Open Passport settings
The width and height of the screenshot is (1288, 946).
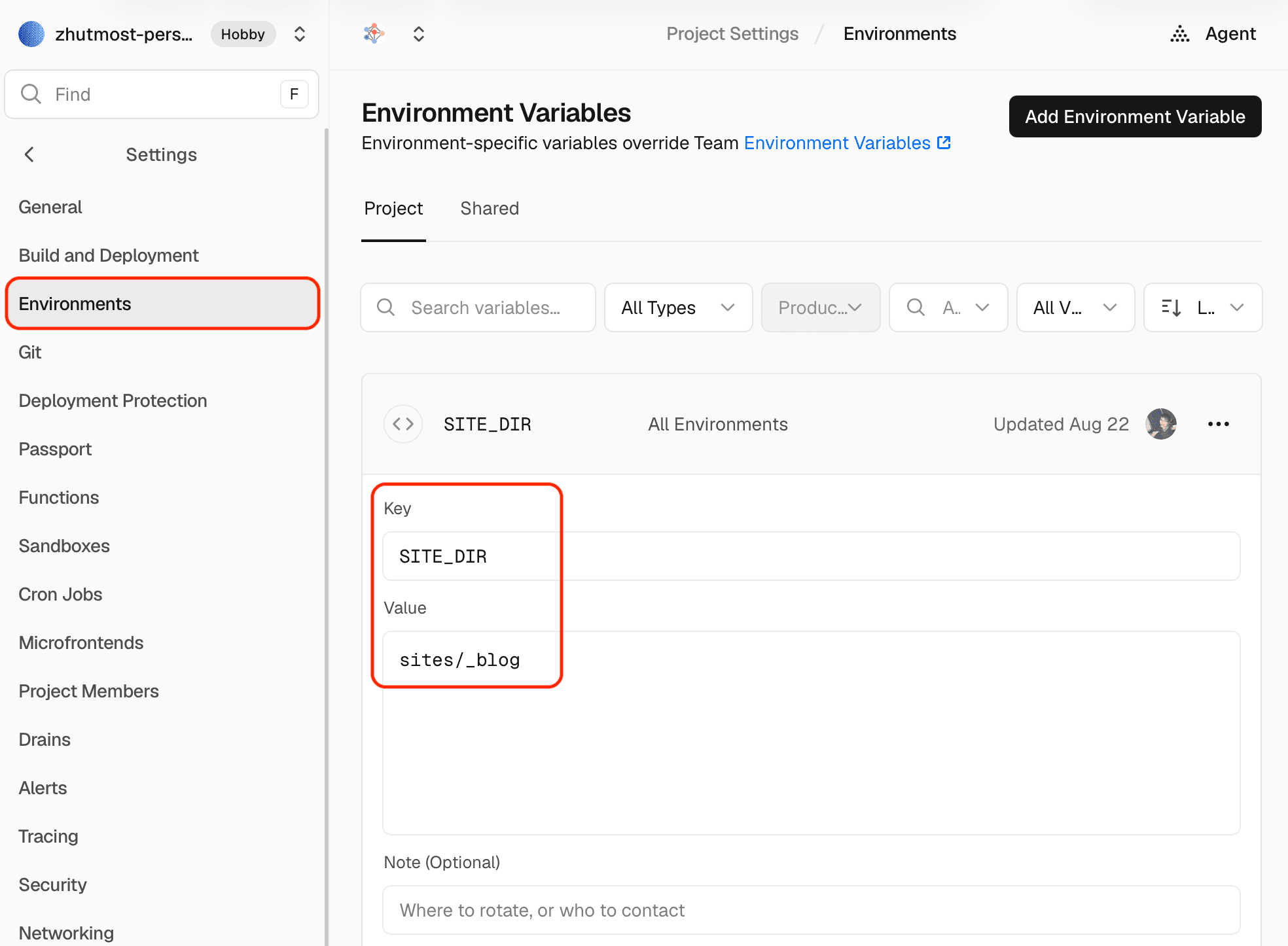point(55,449)
